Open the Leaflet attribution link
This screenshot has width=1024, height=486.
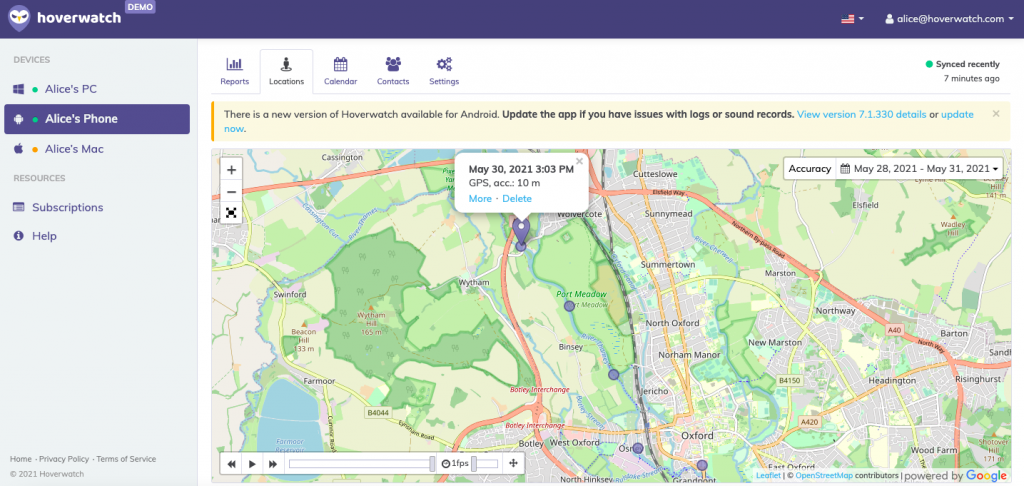tap(768, 476)
